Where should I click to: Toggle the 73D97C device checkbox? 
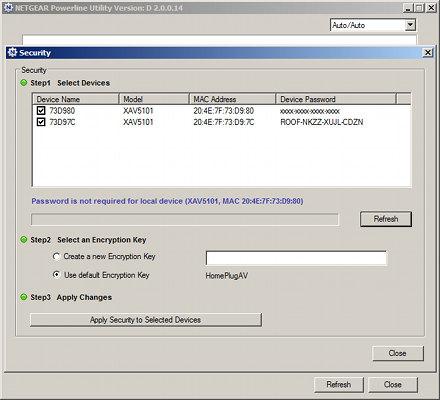41,122
